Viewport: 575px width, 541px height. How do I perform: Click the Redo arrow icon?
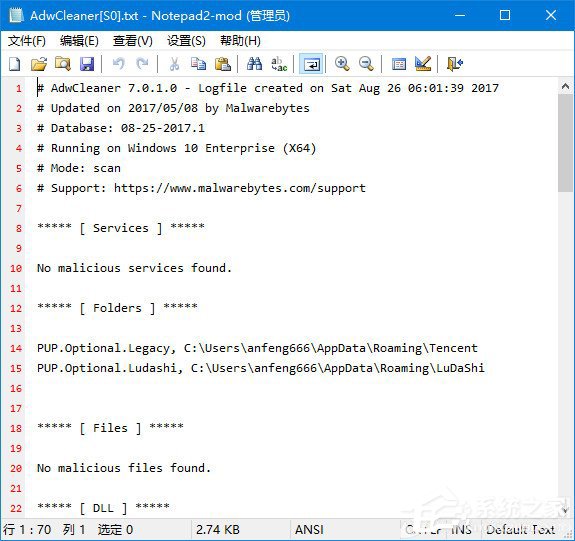(142, 64)
